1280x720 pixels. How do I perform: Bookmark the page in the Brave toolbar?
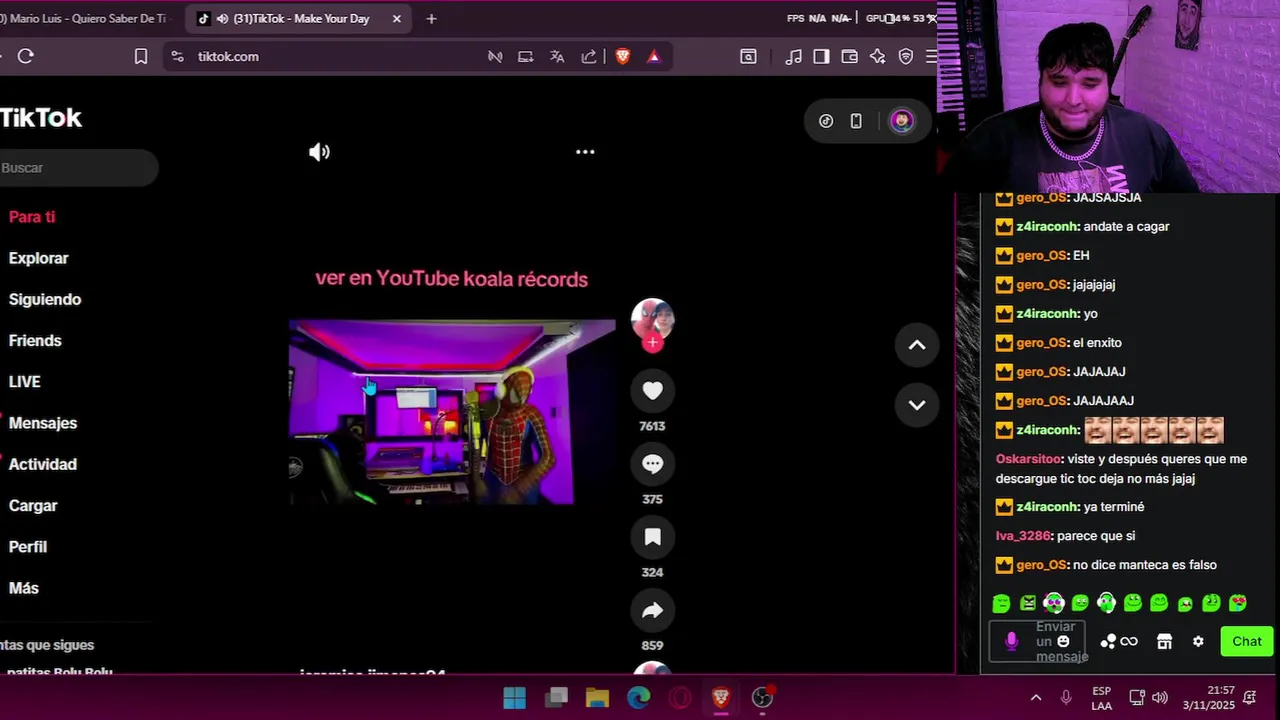141,57
